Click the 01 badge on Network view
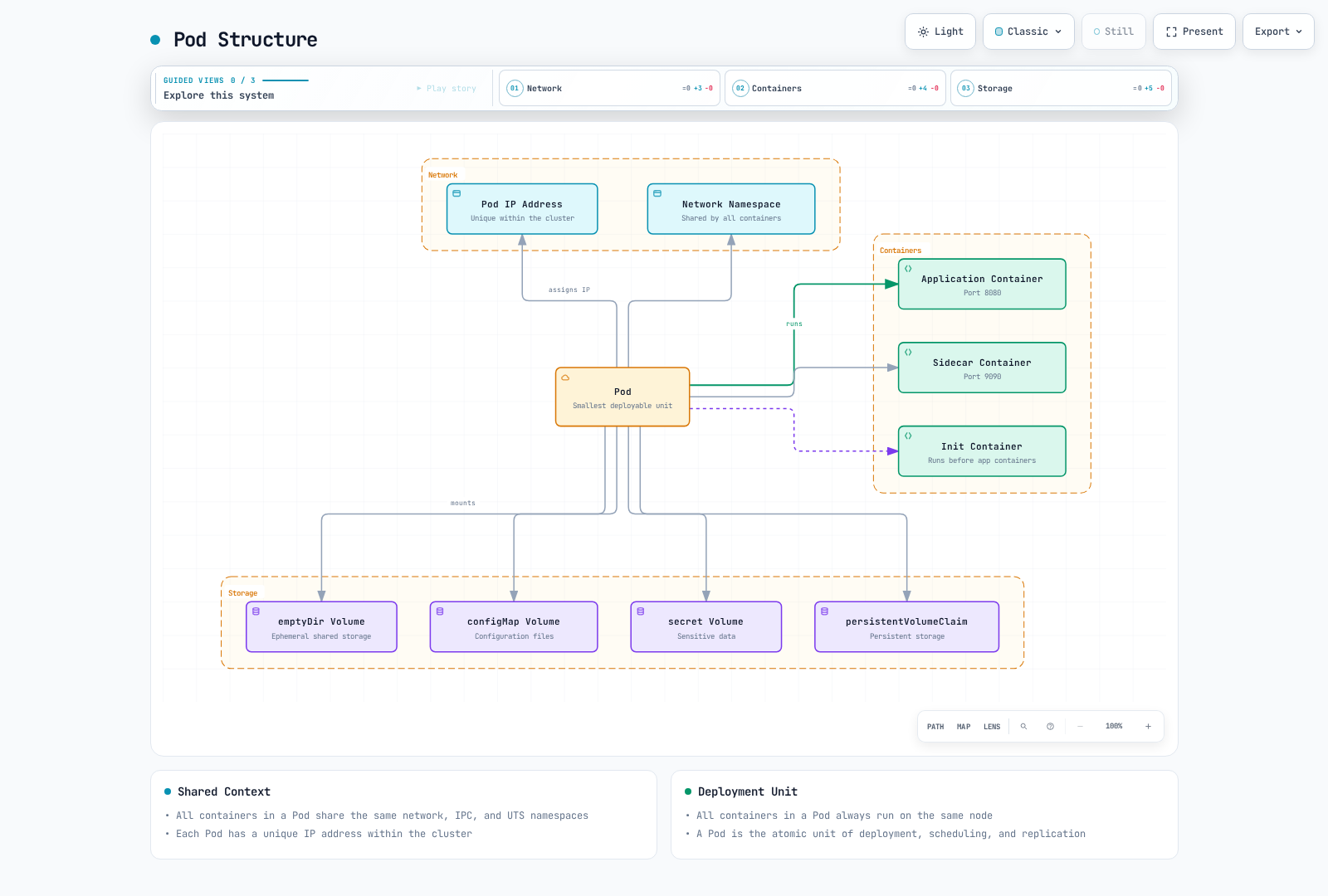Screen dimensions: 1328x896 pyautogui.click(x=515, y=88)
